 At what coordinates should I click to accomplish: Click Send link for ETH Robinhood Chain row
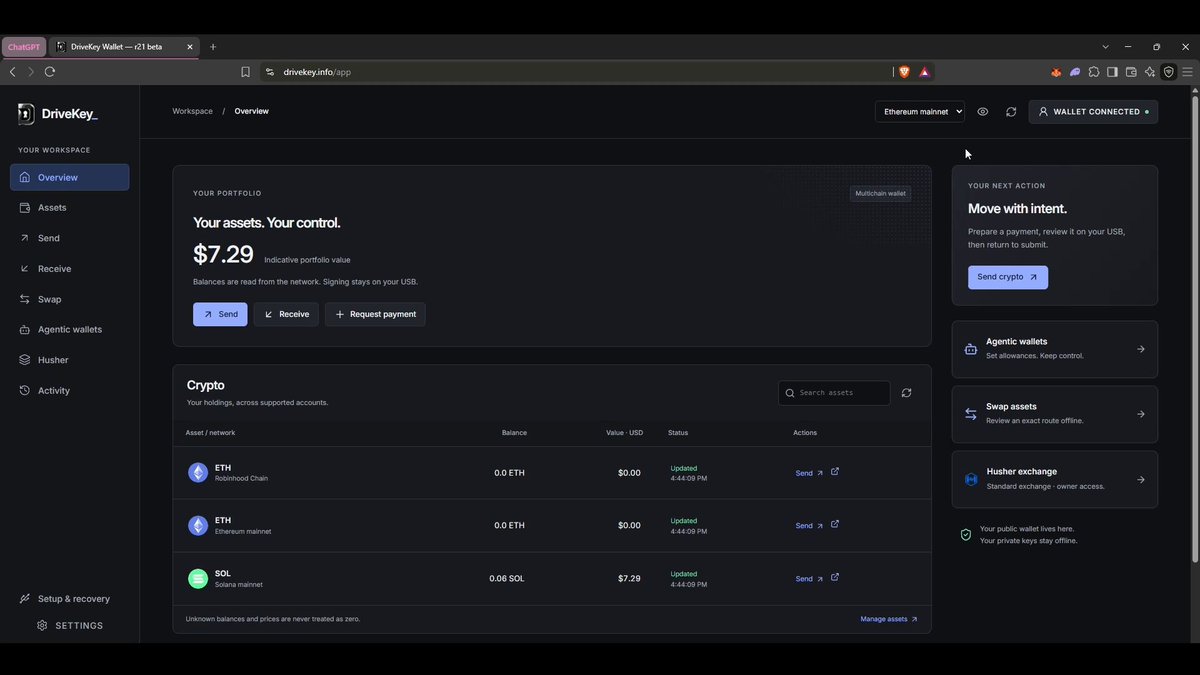pos(809,473)
